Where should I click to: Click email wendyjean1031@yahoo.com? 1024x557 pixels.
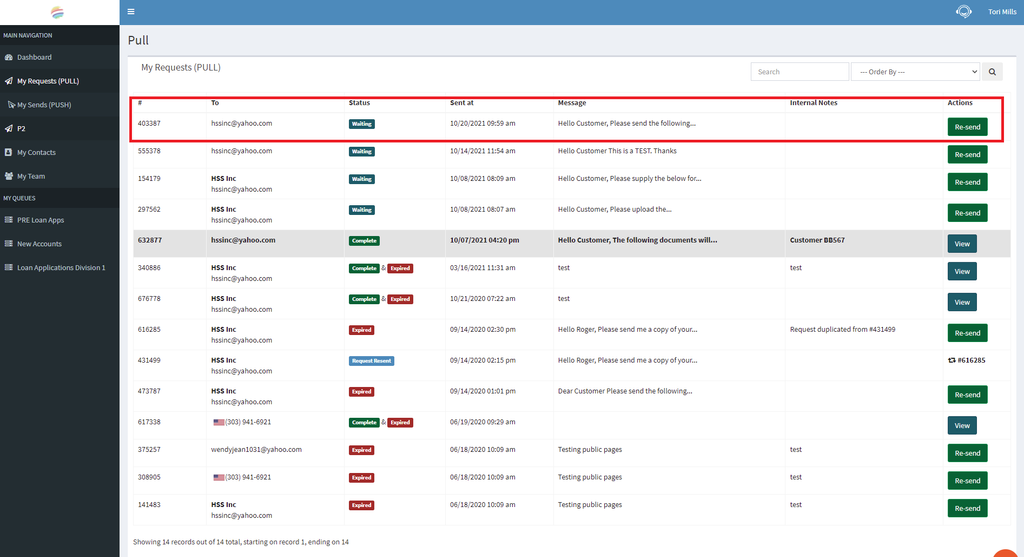coord(256,450)
